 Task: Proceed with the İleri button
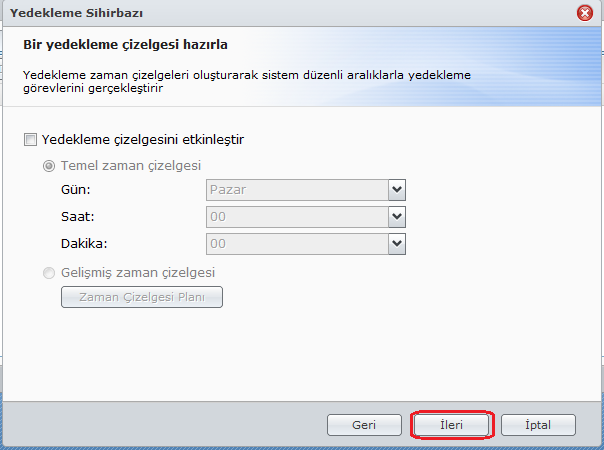[452, 425]
